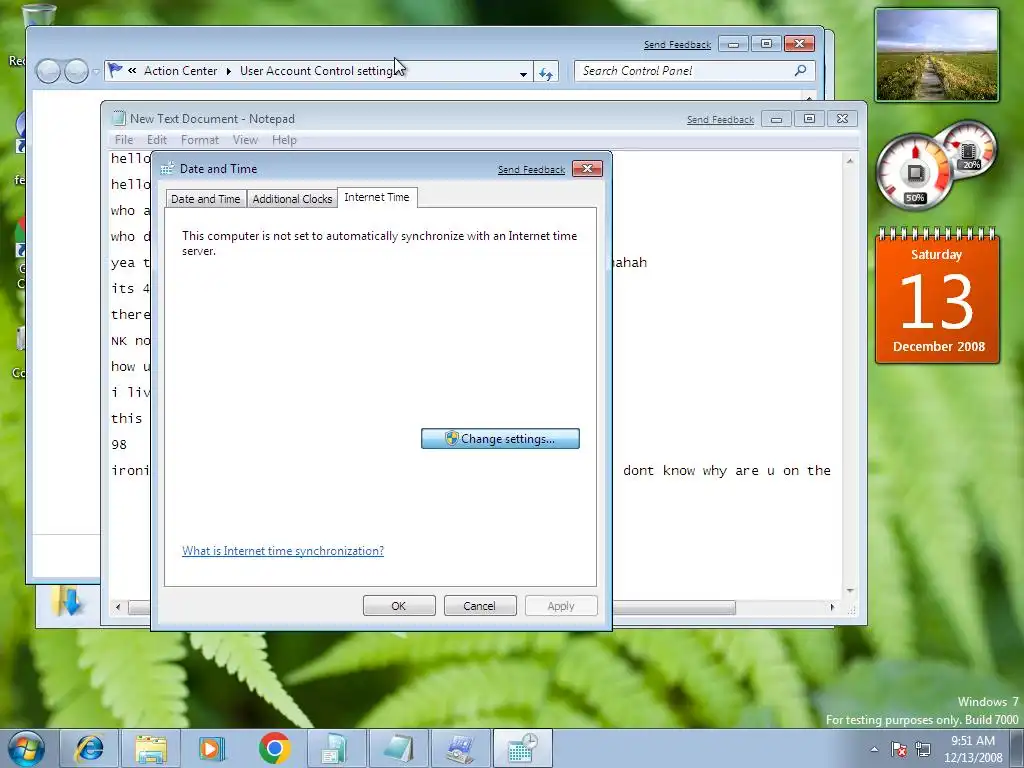Click the Action Center flag in address bar
1024x768 pixels.
coord(115,70)
